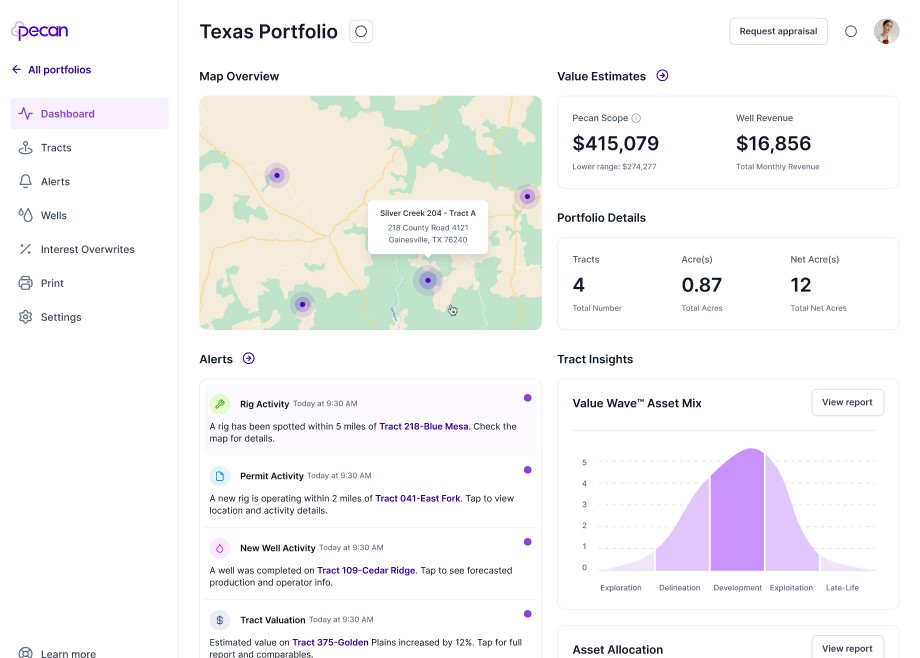View report for Asset Allocation
This screenshot has width=920, height=658.
coord(847,647)
